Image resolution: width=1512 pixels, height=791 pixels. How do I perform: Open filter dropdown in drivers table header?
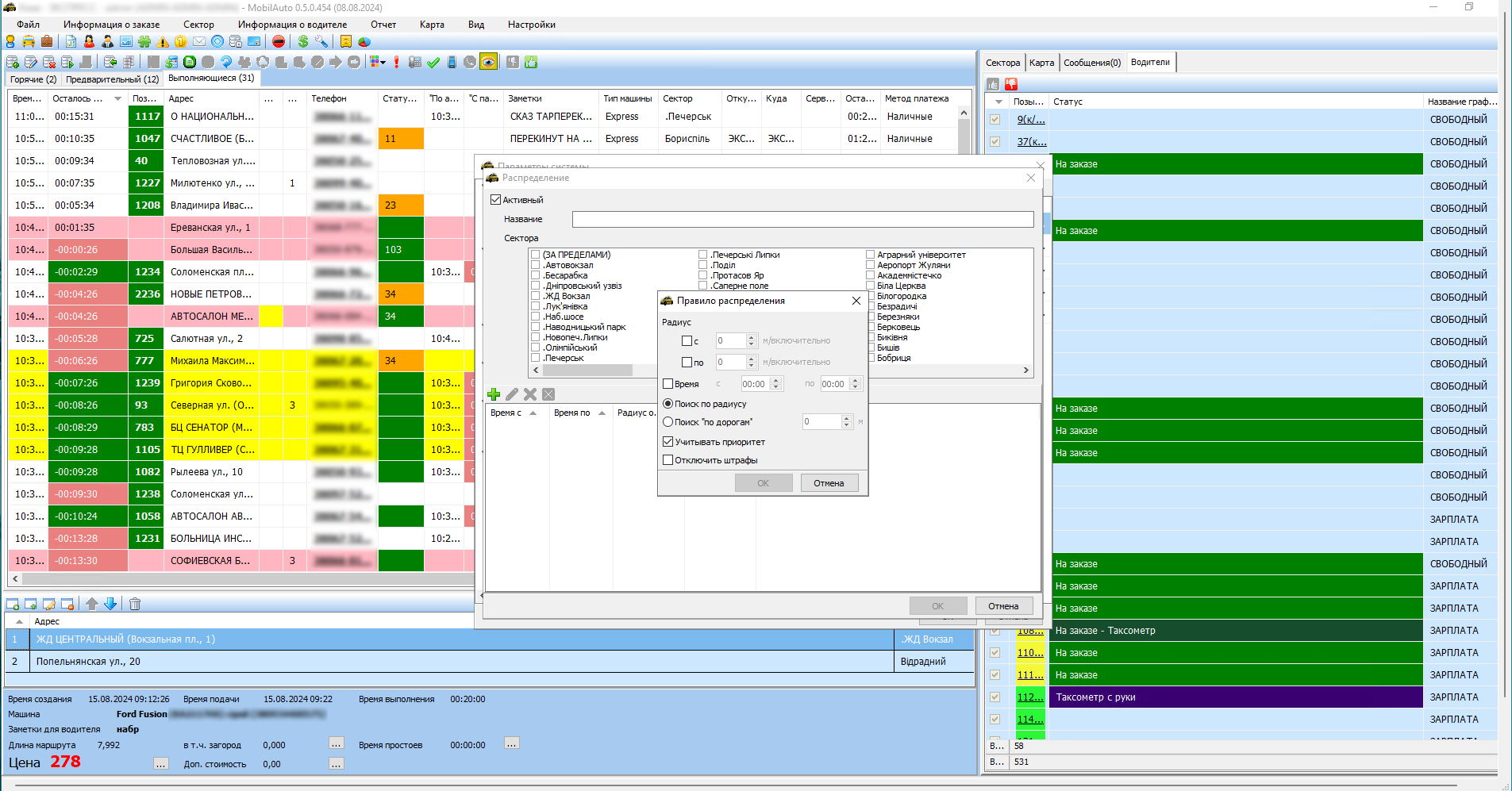pyautogui.click(x=998, y=102)
